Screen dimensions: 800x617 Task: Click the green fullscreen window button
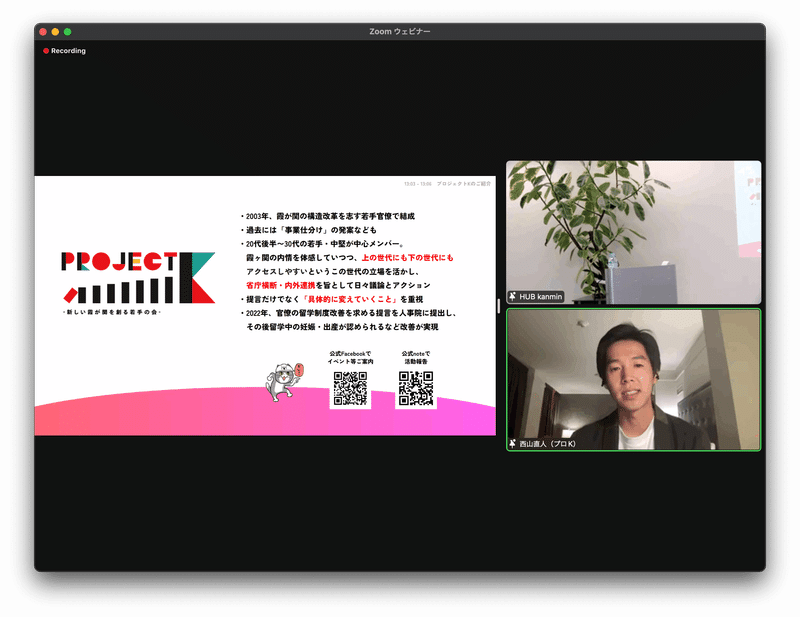[x=67, y=32]
